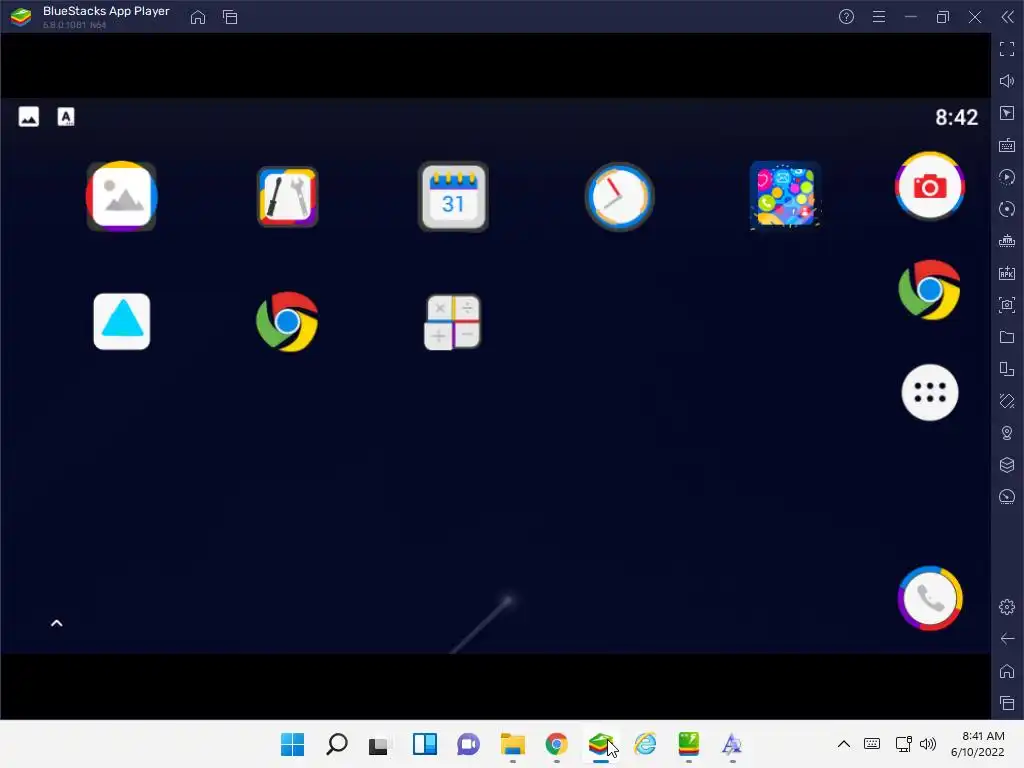This screenshot has height=768, width=1024.
Task: Open Chrome from the right dock
Action: 929,290
